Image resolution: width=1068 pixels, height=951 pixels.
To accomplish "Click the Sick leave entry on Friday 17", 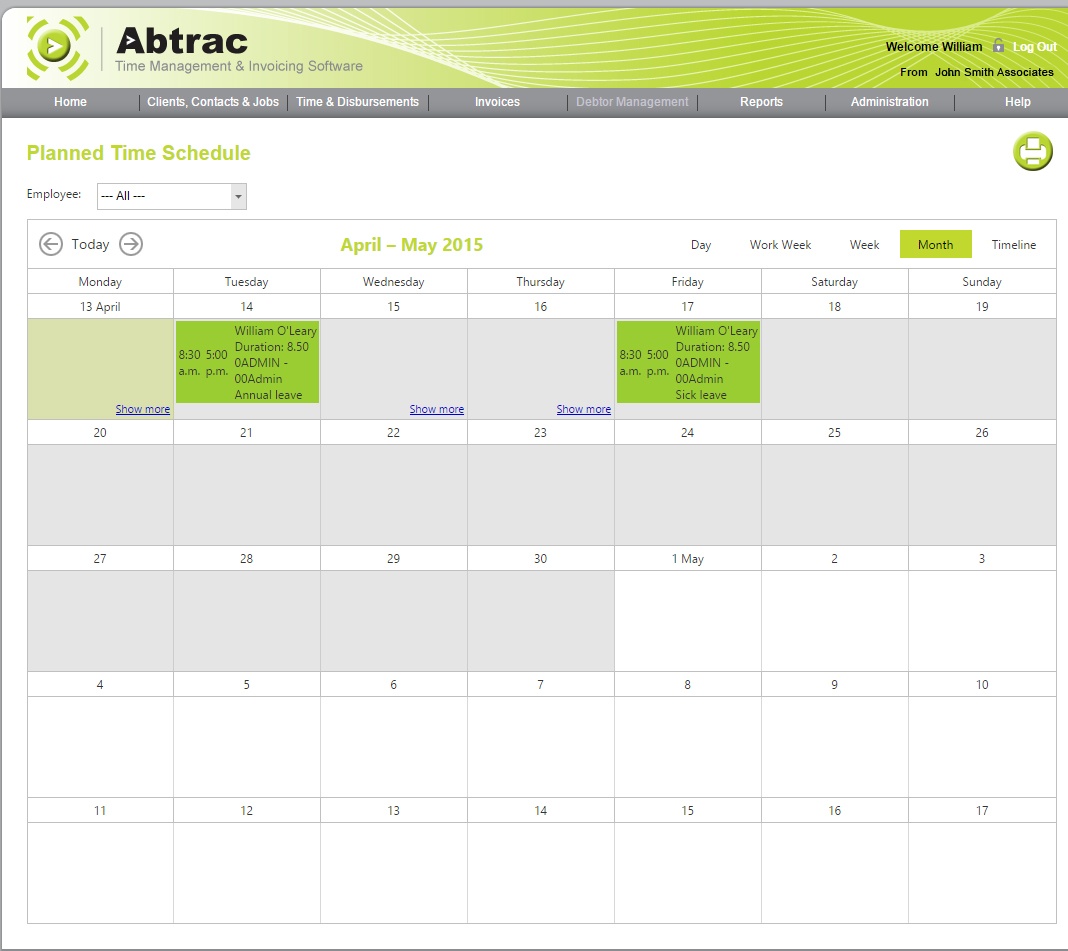I will coord(687,362).
